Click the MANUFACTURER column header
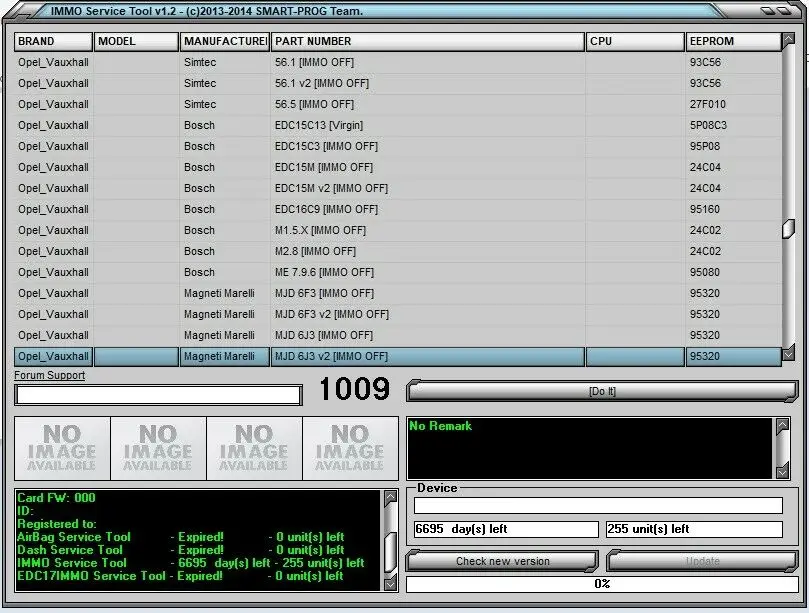 click(x=224, y=41)
